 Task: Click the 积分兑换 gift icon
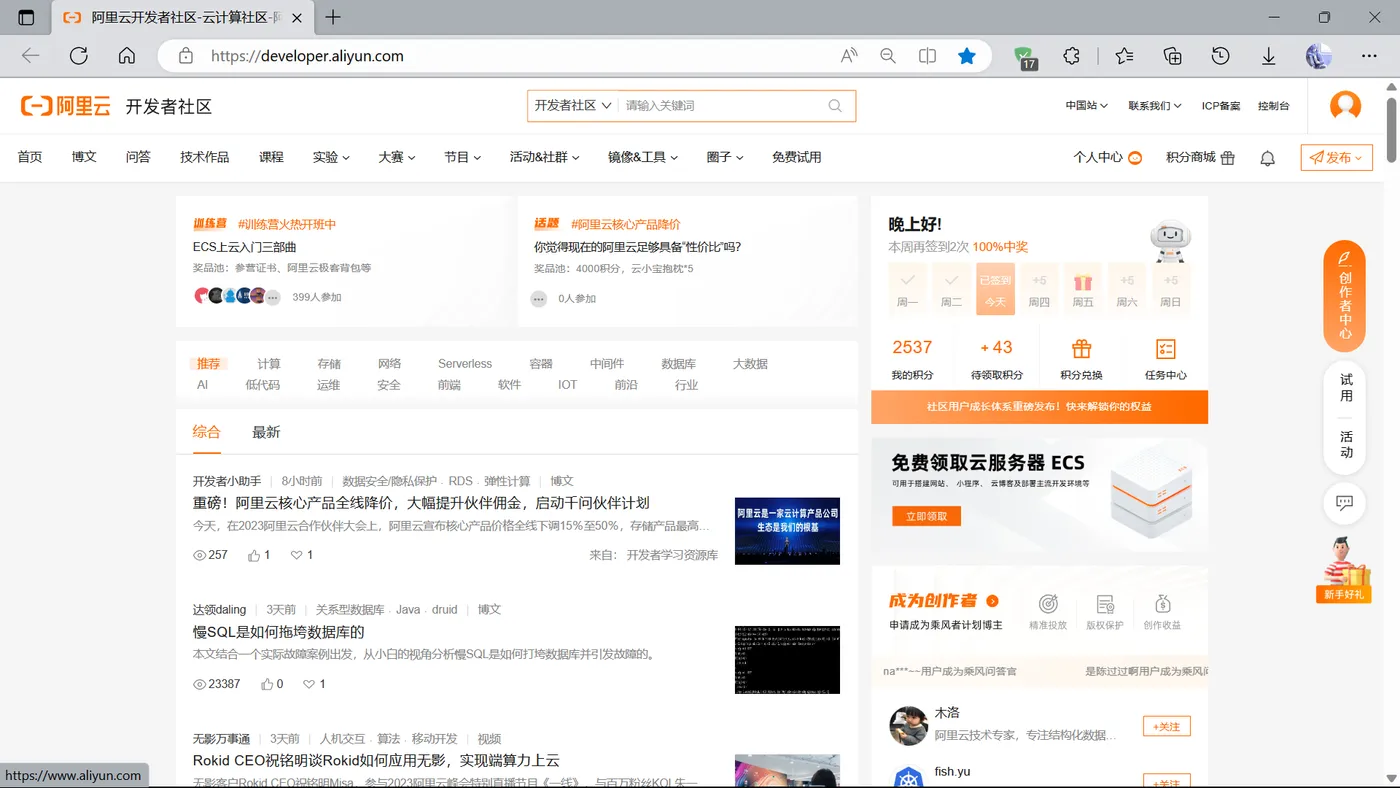(1081, 348)
